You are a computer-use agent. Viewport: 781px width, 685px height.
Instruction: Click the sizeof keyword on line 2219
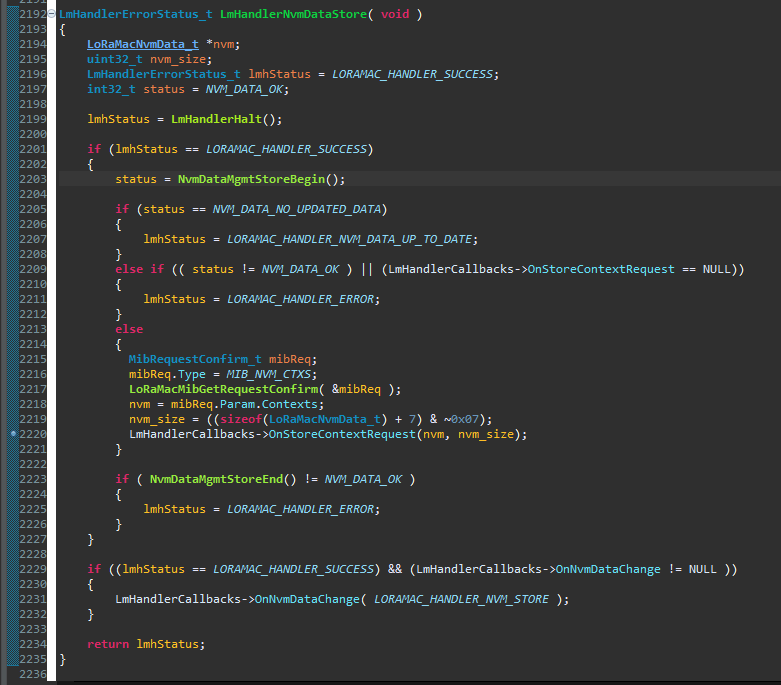[x=241, y=419]
